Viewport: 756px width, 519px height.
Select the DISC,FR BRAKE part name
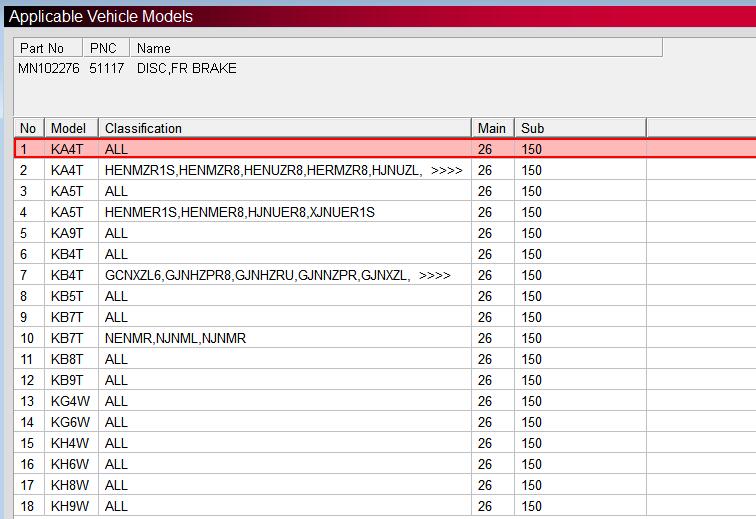point(187,68)
